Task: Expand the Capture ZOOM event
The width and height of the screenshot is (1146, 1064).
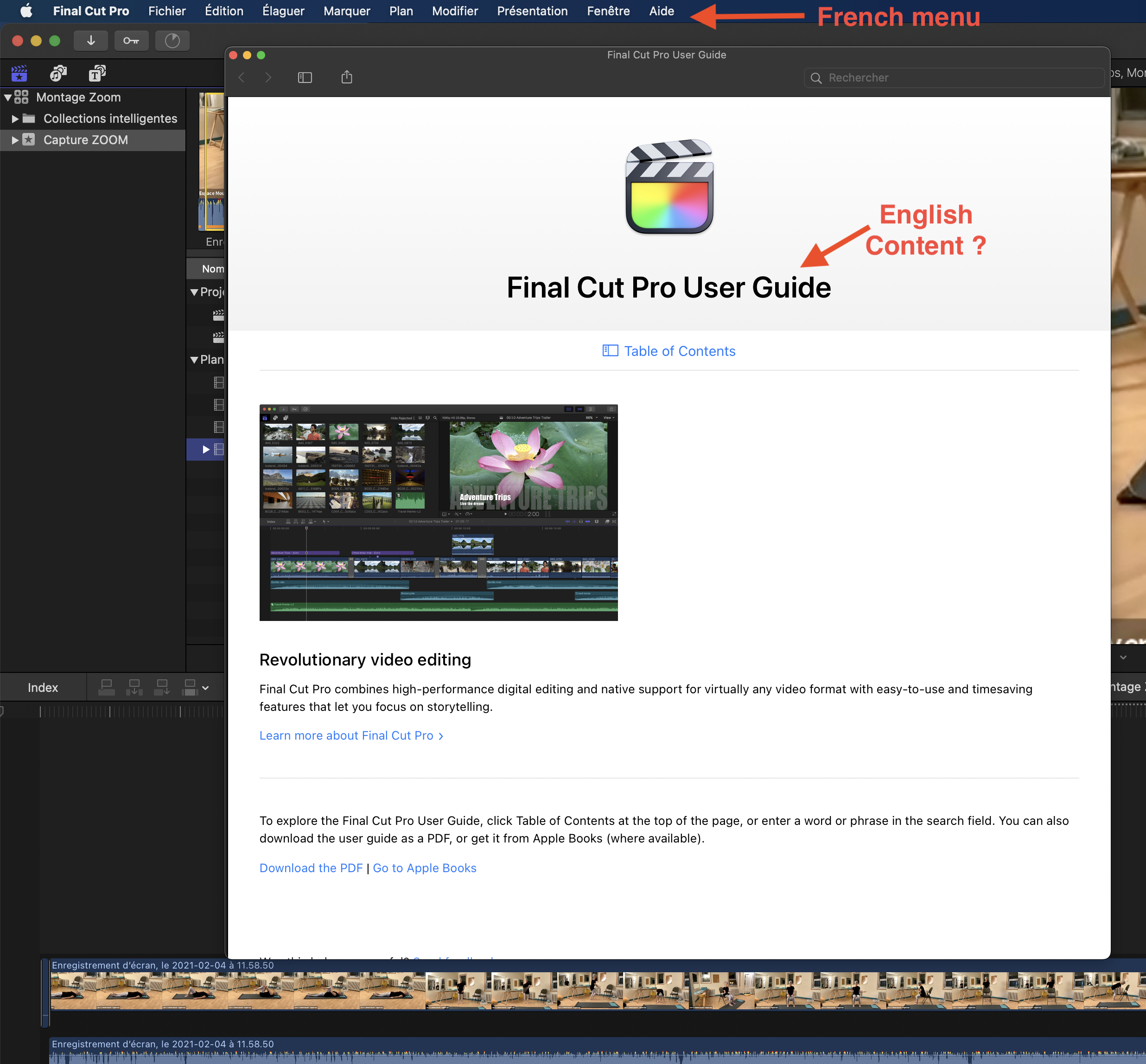Action: click(x=15, y=140)
